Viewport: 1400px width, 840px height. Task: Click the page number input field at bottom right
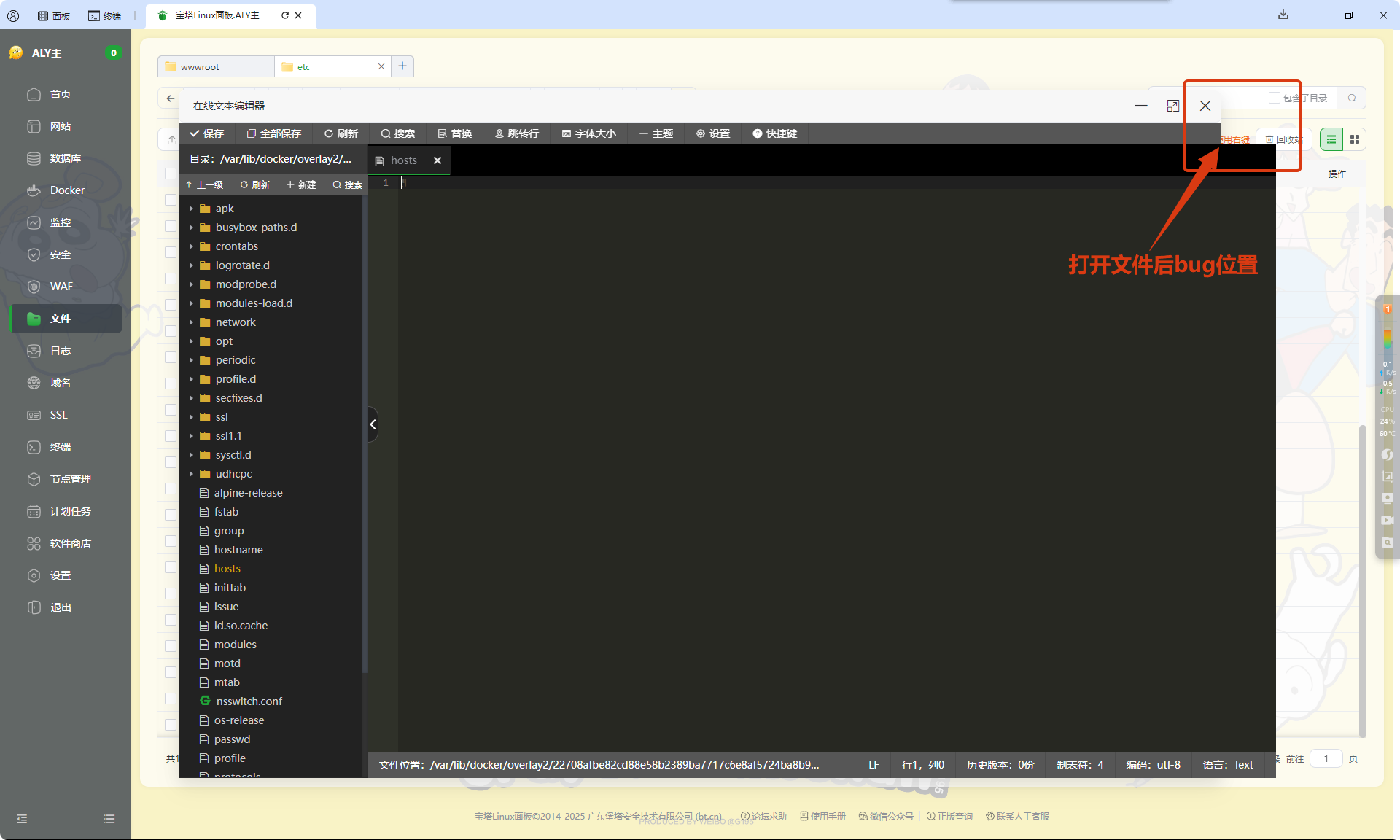(1326, 758)
